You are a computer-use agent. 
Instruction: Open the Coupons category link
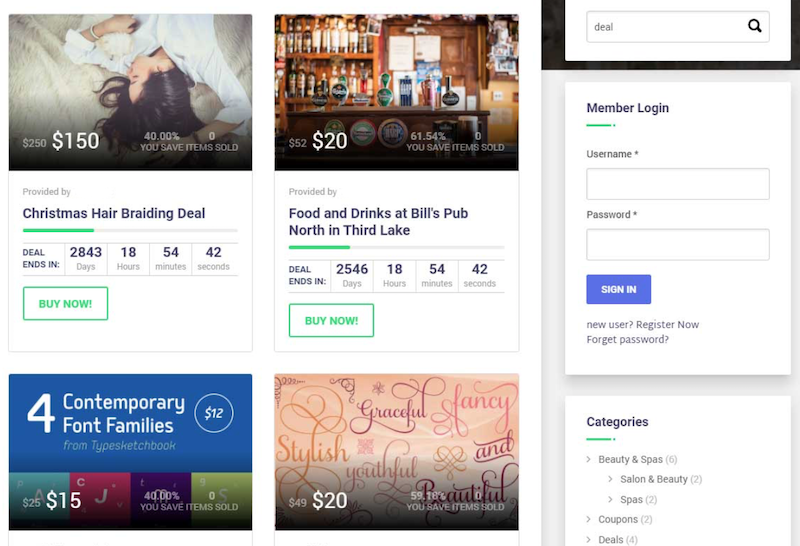coord(618,520)
